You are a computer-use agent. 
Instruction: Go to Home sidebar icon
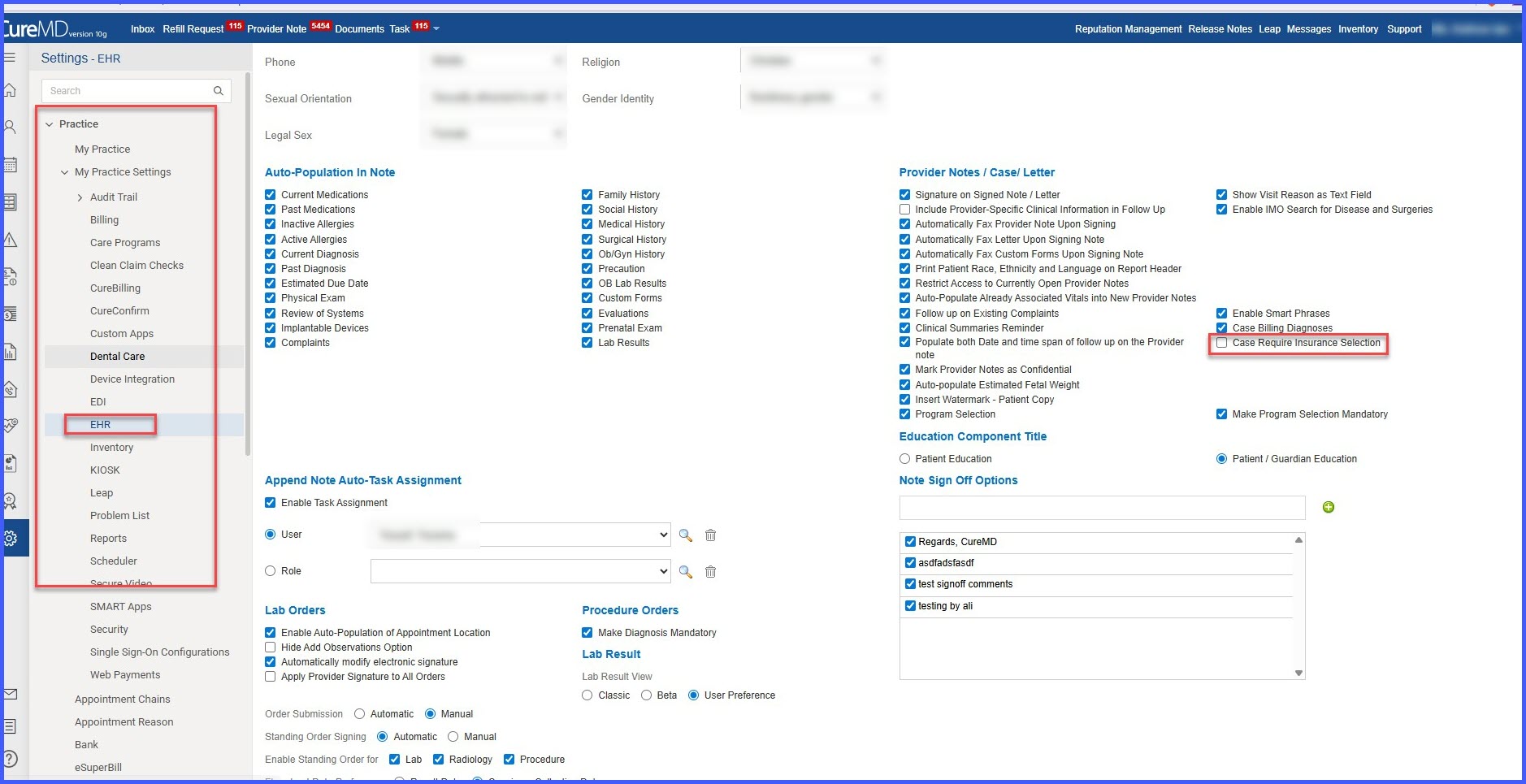coord(10,90)
